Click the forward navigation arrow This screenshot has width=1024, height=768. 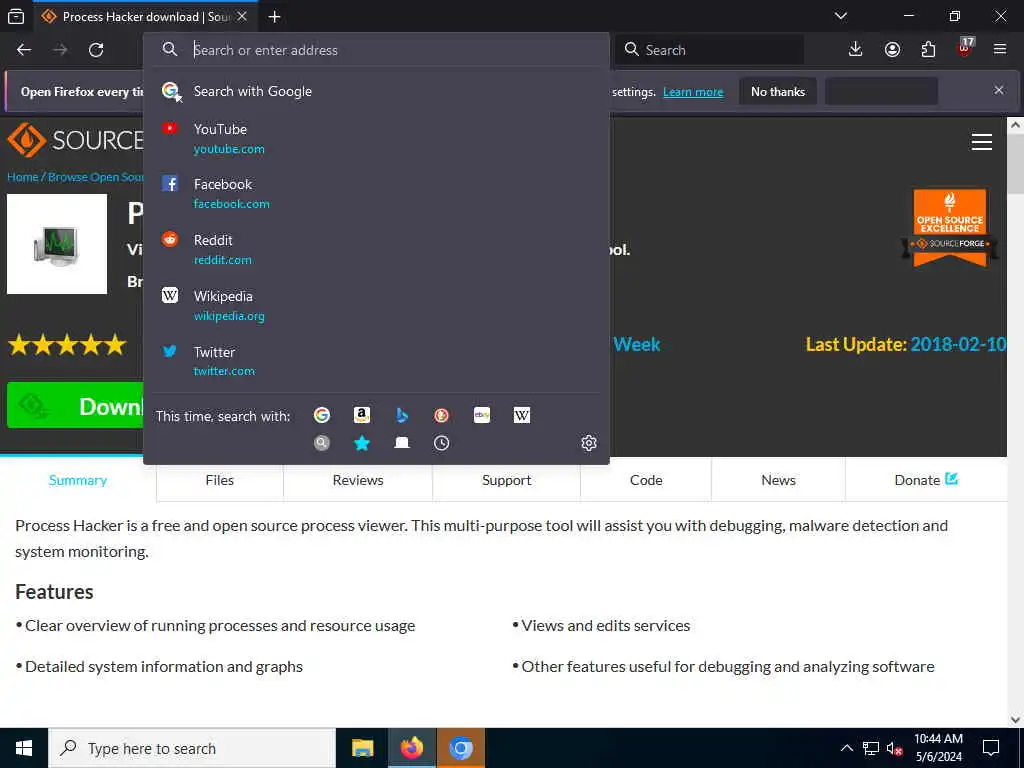60,50
